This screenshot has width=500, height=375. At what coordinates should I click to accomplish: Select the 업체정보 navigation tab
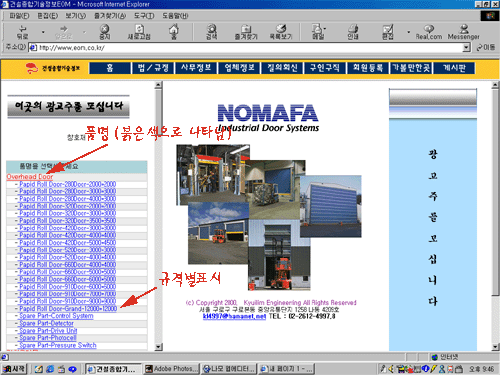(x=240, y=68)
